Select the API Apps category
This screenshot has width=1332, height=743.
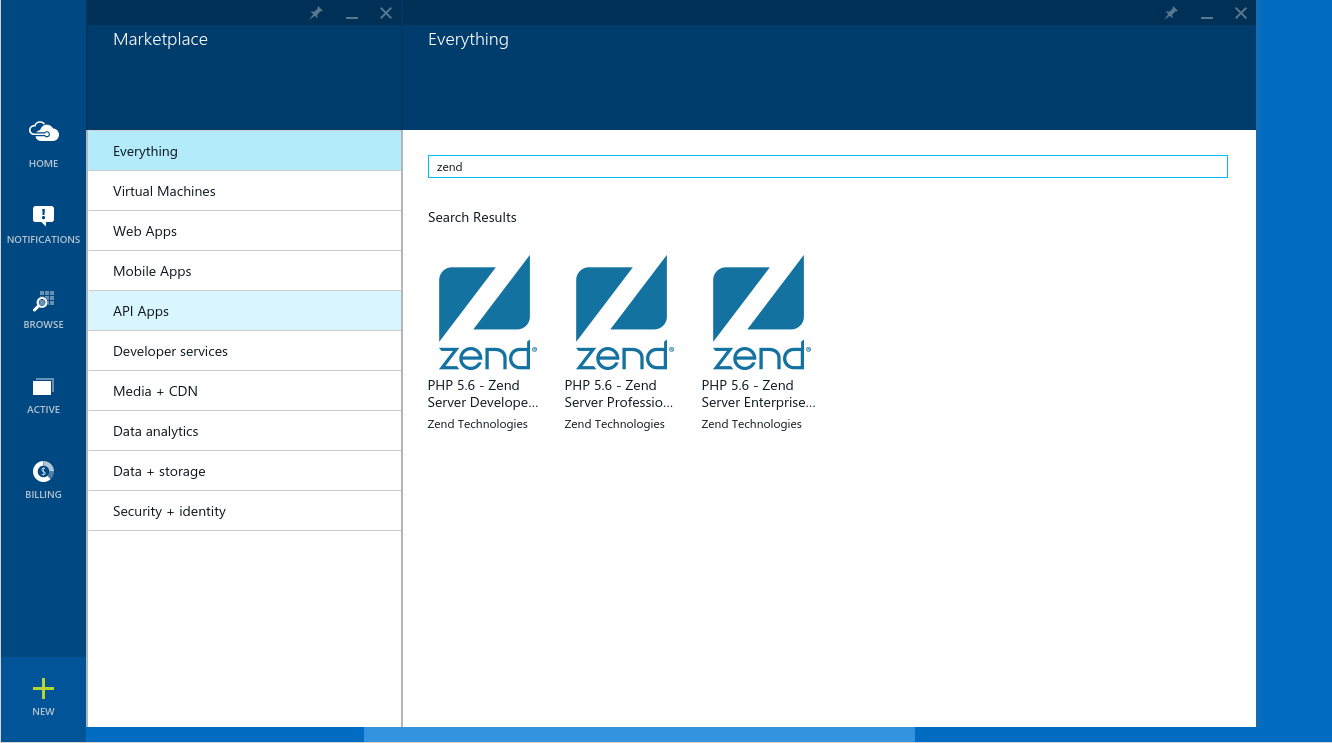[x=244, y=311]
